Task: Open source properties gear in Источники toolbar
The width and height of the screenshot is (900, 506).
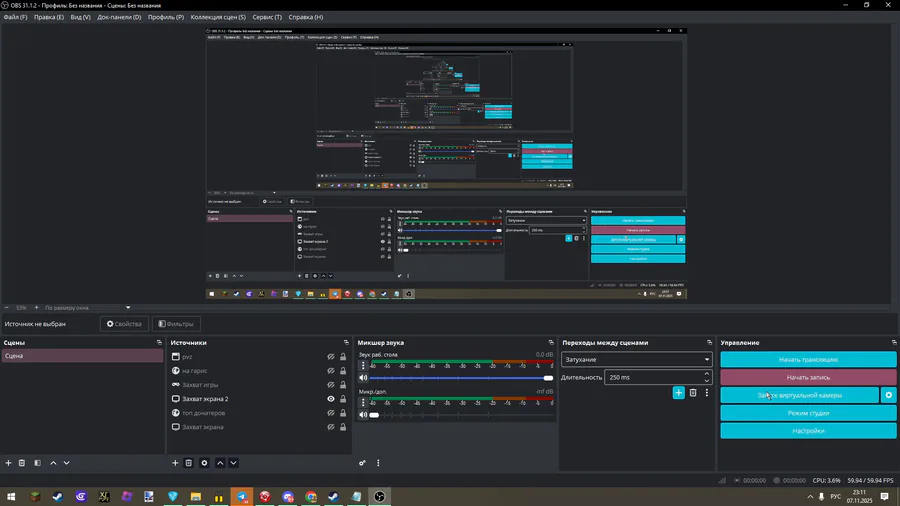Action: [x=204, y=463]
